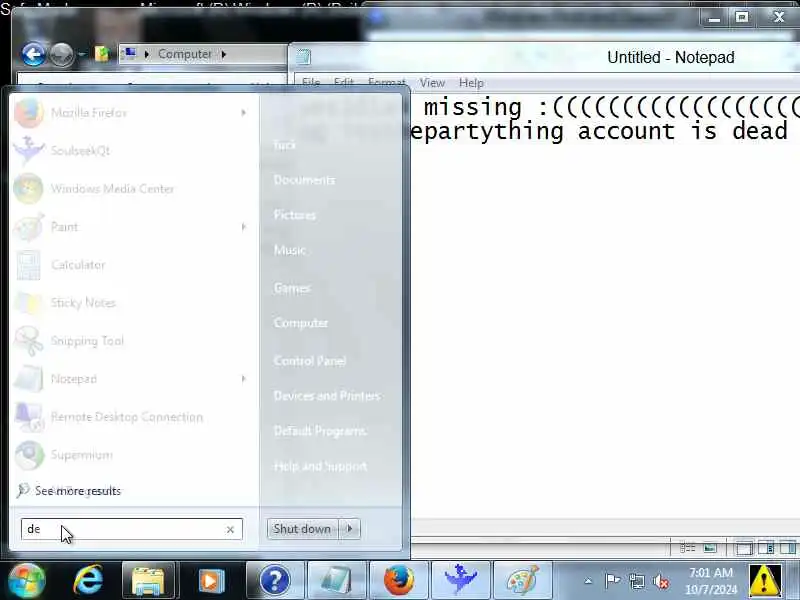Open the Notepad Format menu
Screen dimensions: 800x600
(387, 83)
